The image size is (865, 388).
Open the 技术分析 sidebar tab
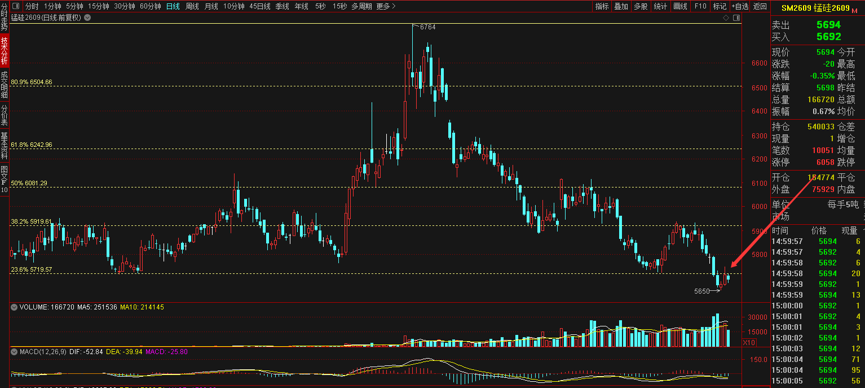(x=4, y=50)
